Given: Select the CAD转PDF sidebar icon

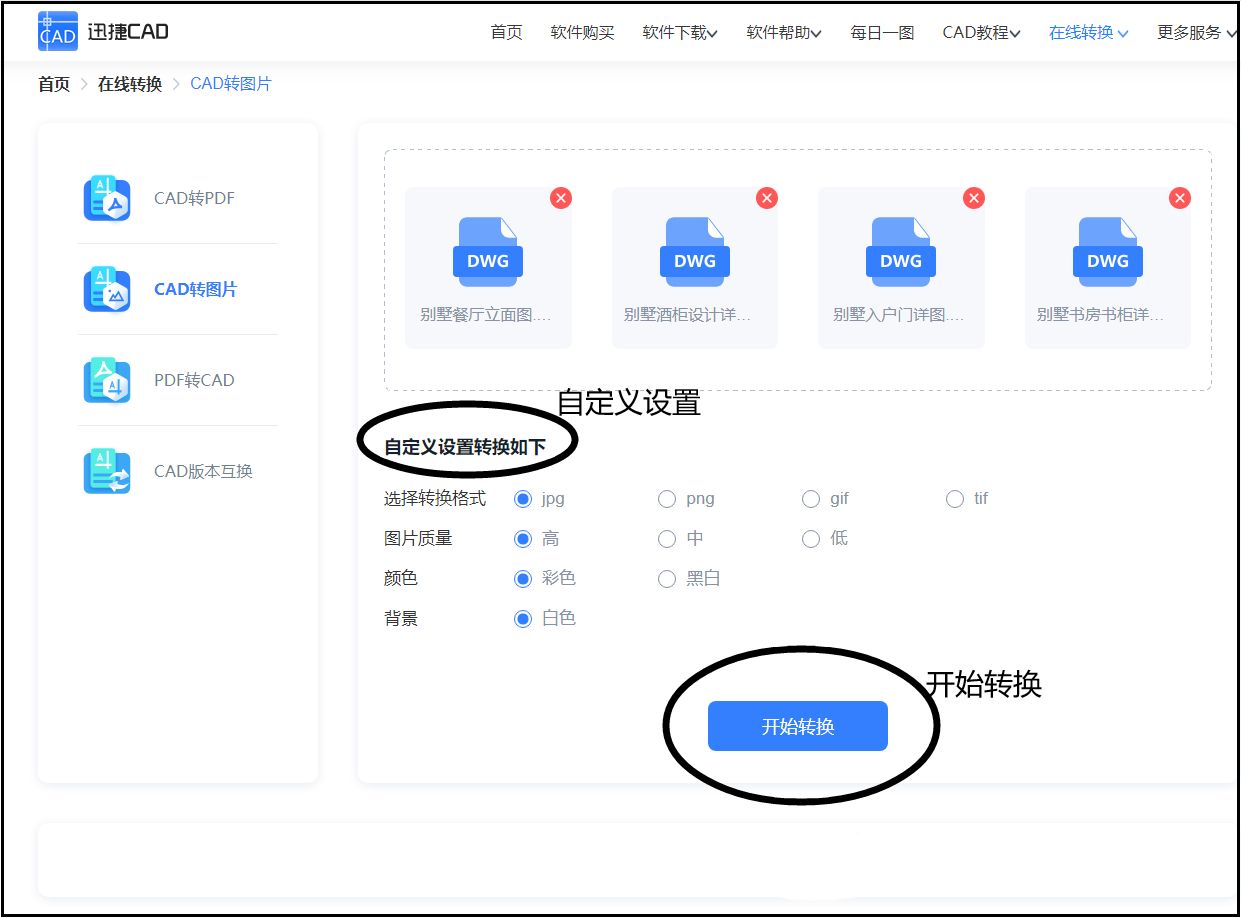Looking at the screenshot, I should 105,197.
